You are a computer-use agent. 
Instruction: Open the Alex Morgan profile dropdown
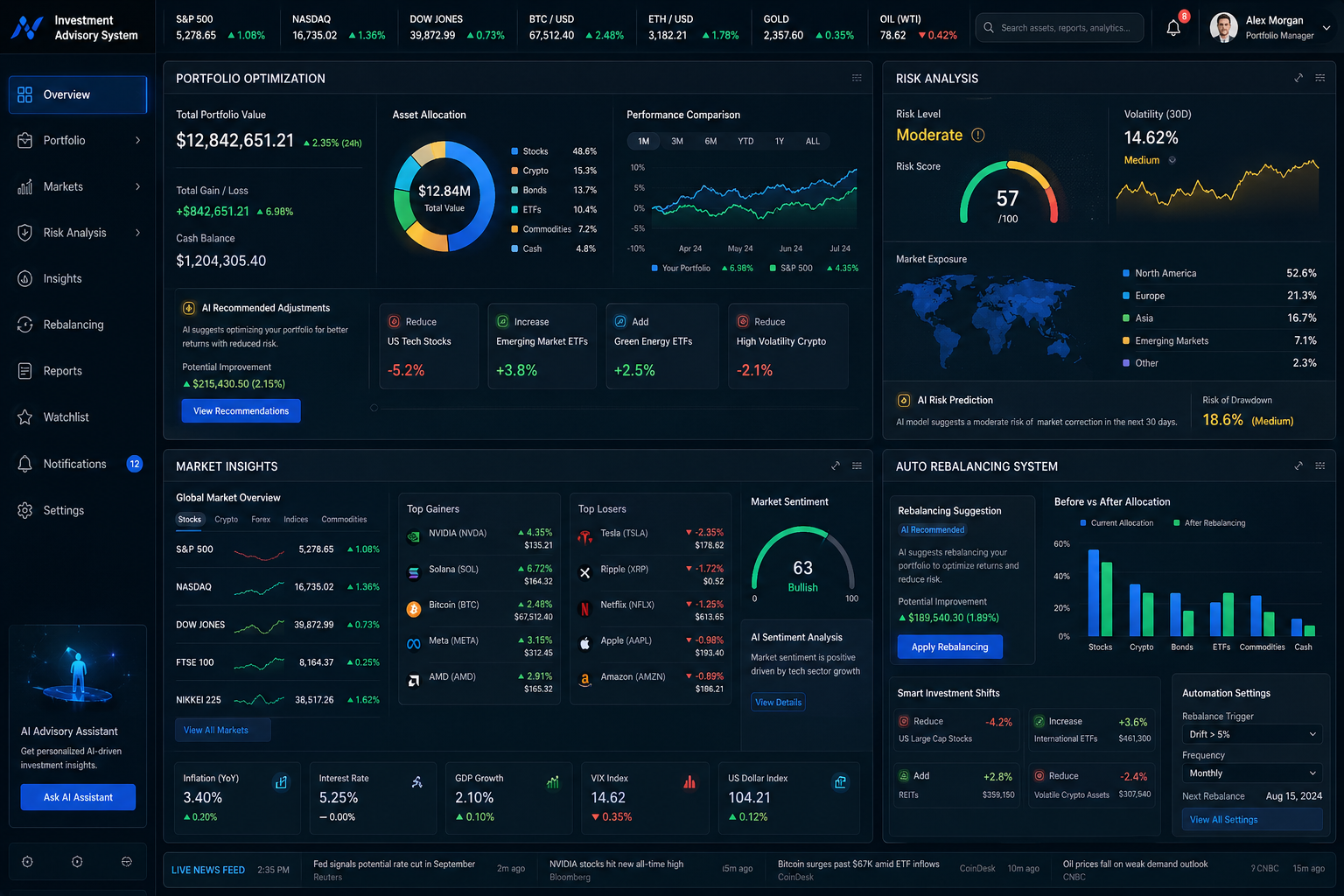(x=1326, y=27)
